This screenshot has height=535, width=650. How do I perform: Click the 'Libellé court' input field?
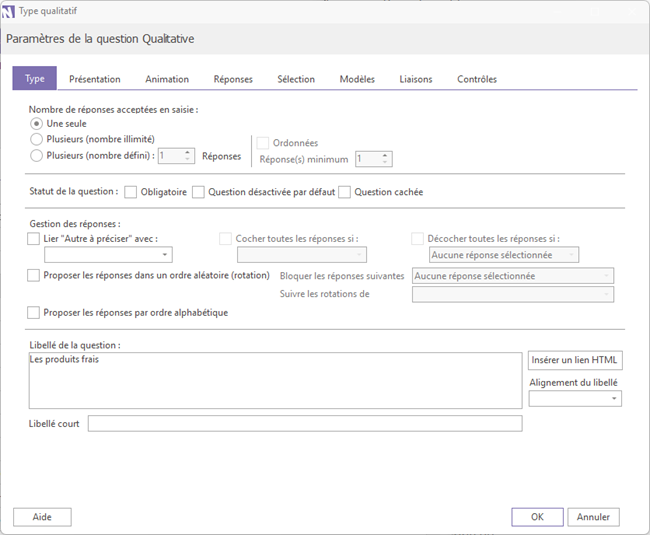click(x=305, y=424)
